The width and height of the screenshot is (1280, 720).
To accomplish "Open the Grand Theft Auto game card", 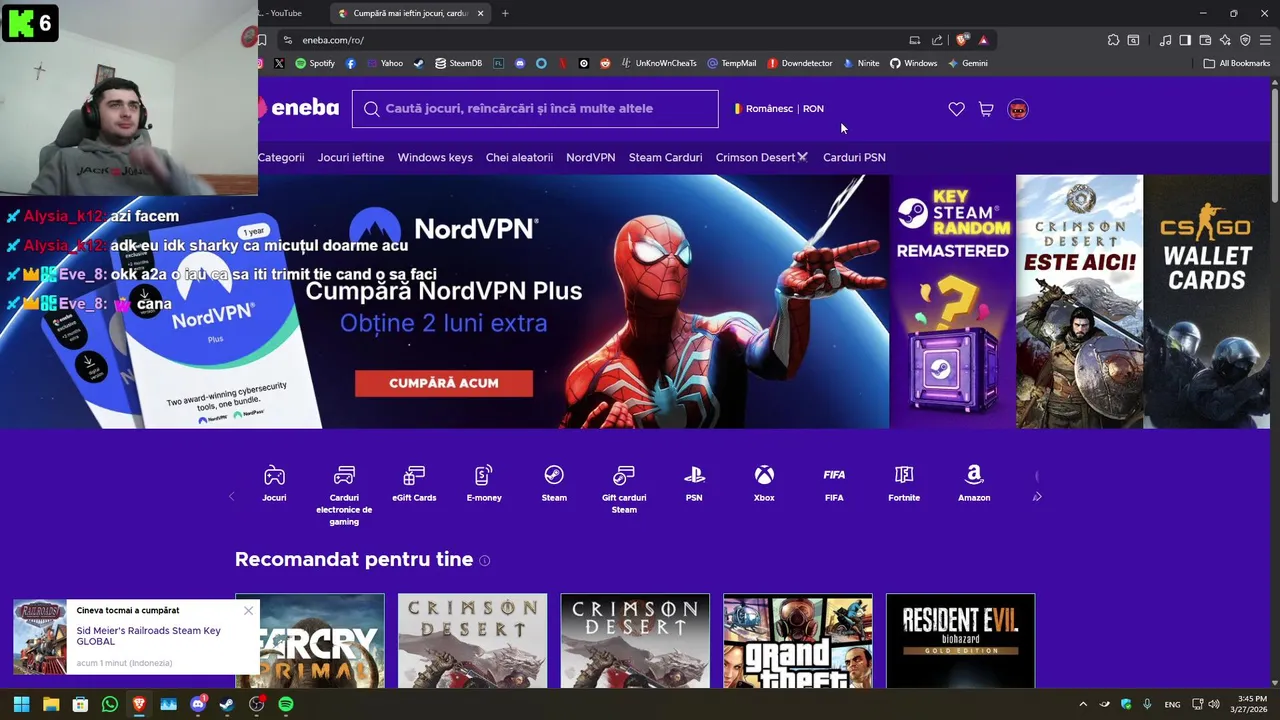I will coord(798,641).
